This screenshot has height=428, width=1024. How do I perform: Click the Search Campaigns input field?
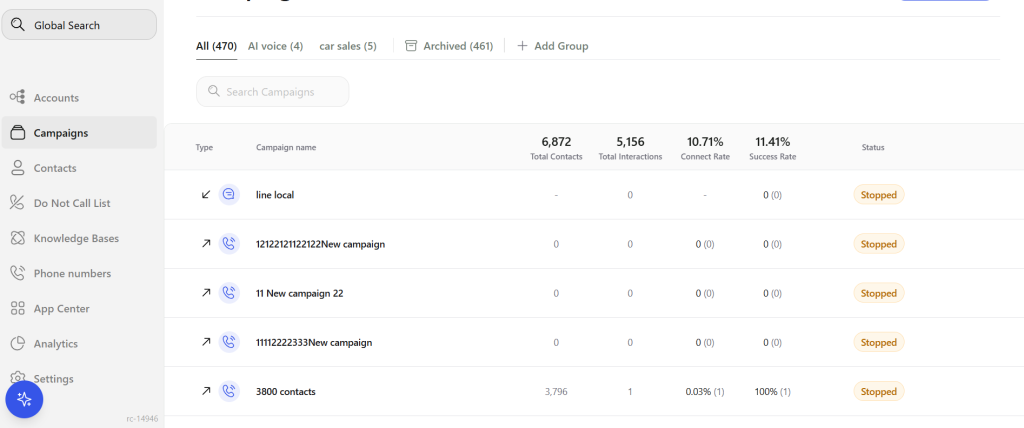272,92
